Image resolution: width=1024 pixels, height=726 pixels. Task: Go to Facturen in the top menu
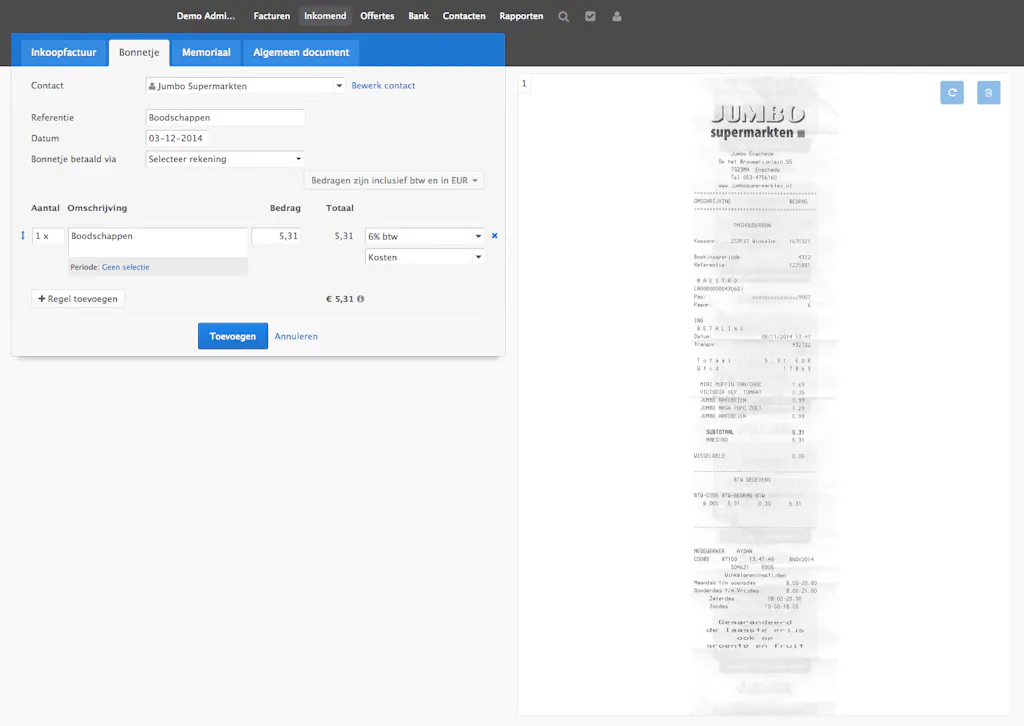point(272,16)
